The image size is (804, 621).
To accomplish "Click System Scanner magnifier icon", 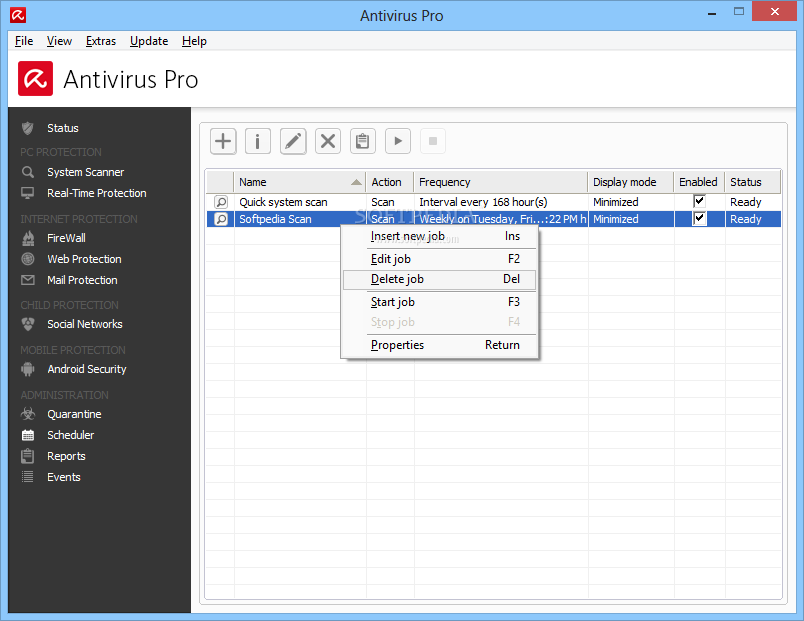I will pyautogui.click(x=28, y=172).
